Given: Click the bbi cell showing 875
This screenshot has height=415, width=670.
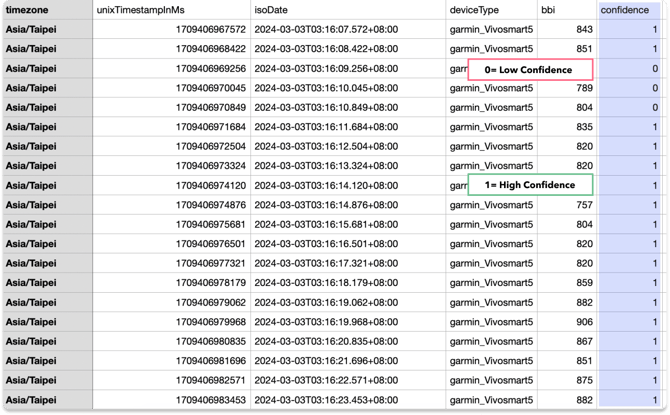Looking at the screenshot, I should tap(567, 380).
